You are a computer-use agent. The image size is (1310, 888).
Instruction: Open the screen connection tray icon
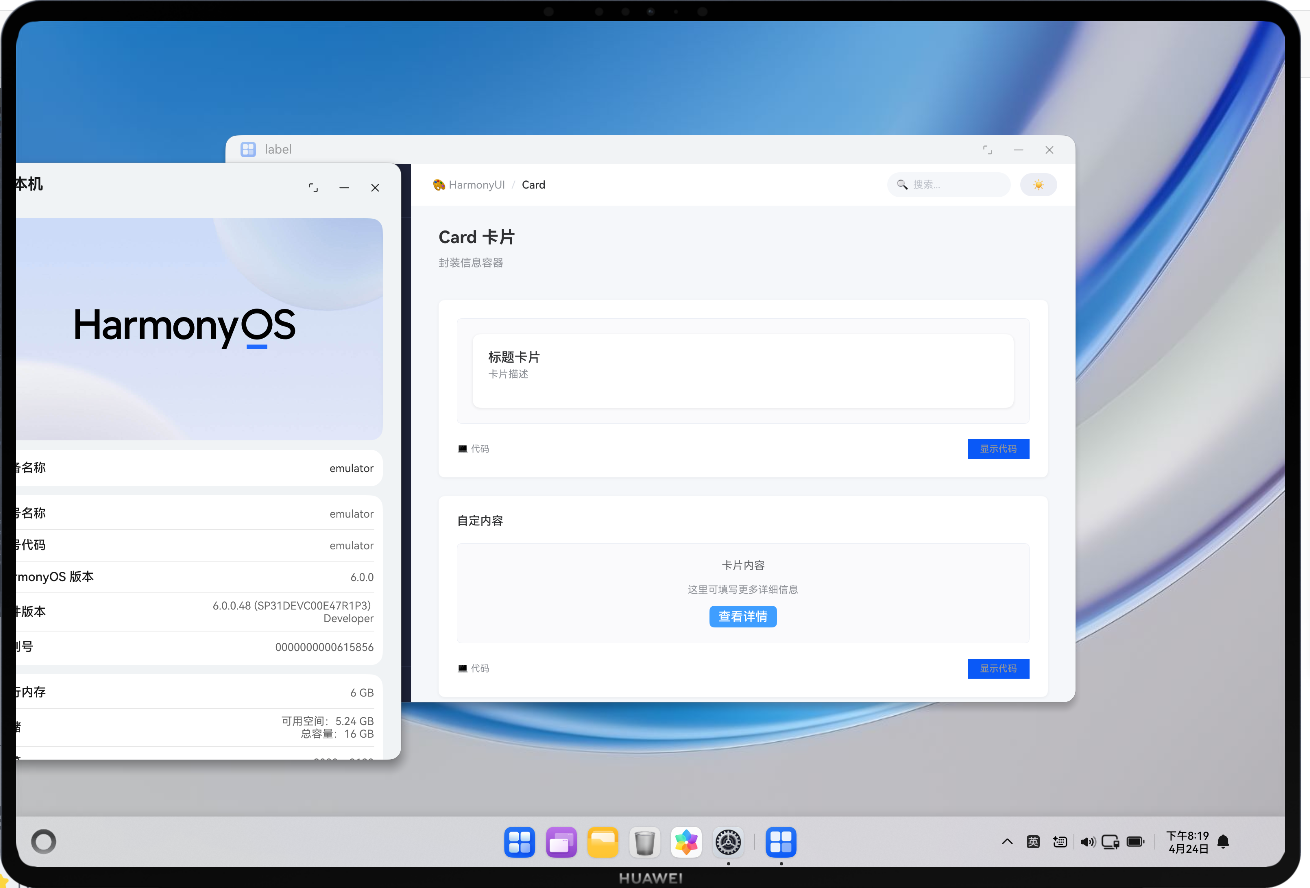[1110, 842]
